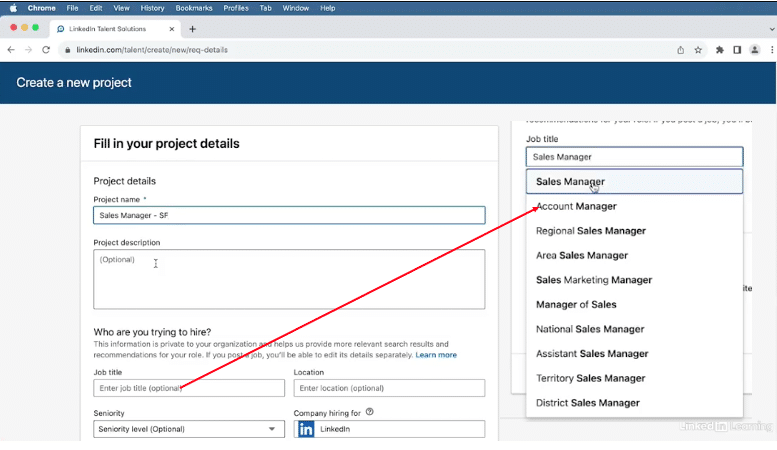This screenshot has width=777, height=450.
Task: Click the Sales Manager job title input
Action: (634, 157)
